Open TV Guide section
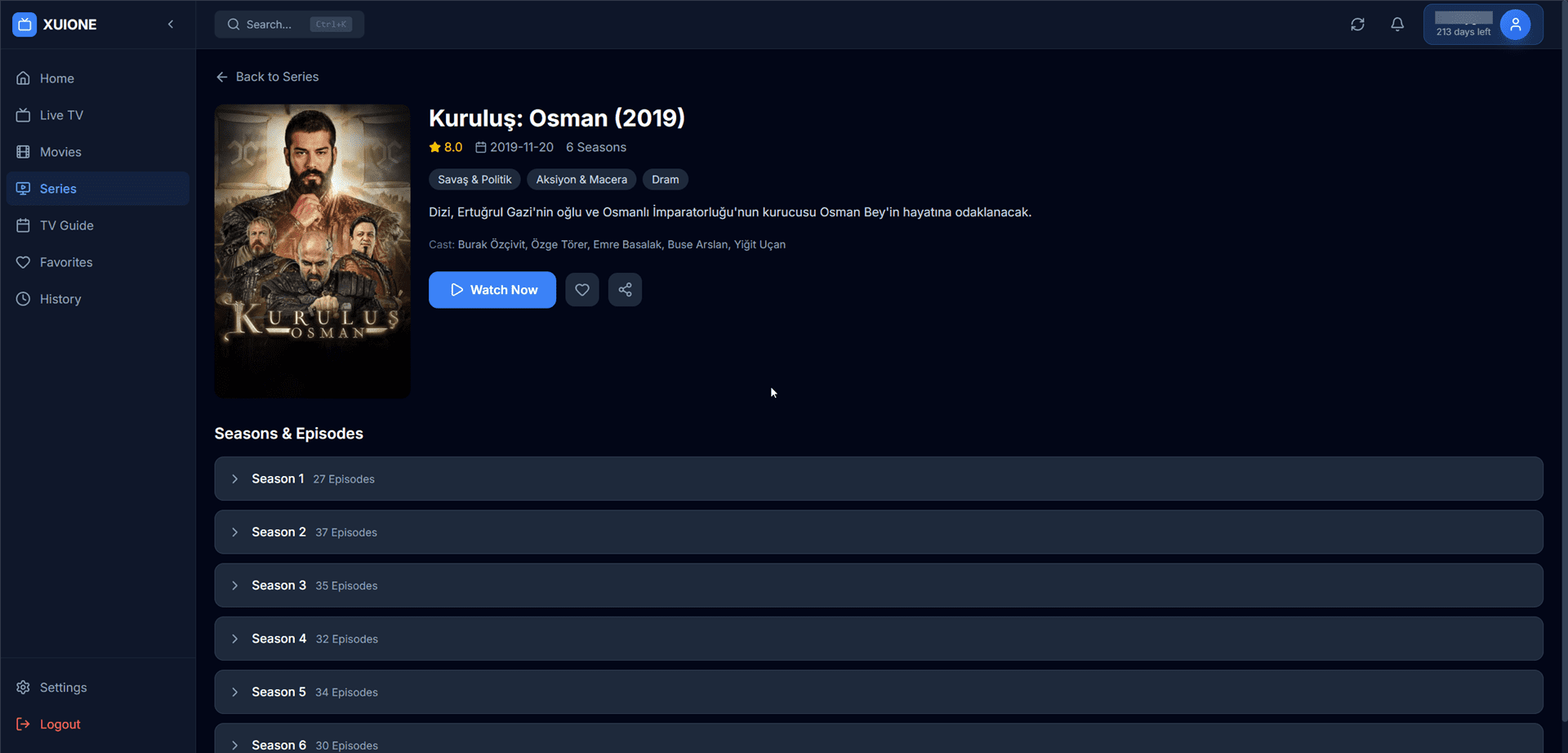The width and height of the screenshot is (1568, 753). pos(66,225)
